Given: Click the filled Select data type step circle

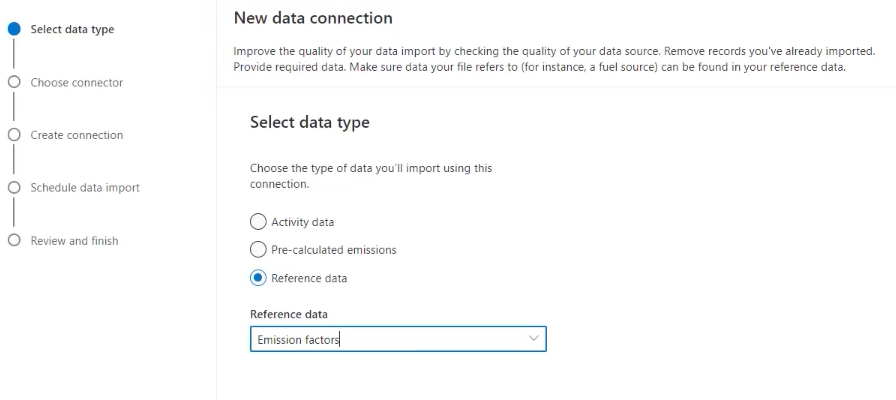Looking at the screenshot, I should [x=14, y=29].
